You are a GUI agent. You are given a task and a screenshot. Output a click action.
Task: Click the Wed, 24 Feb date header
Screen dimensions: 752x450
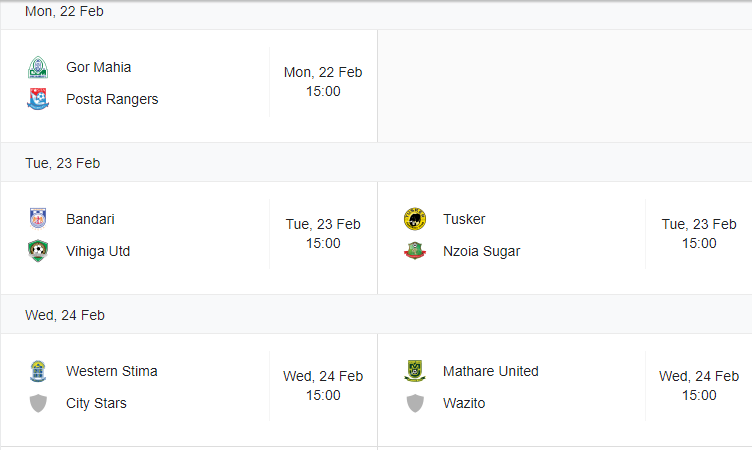click(x=65, y=315)
